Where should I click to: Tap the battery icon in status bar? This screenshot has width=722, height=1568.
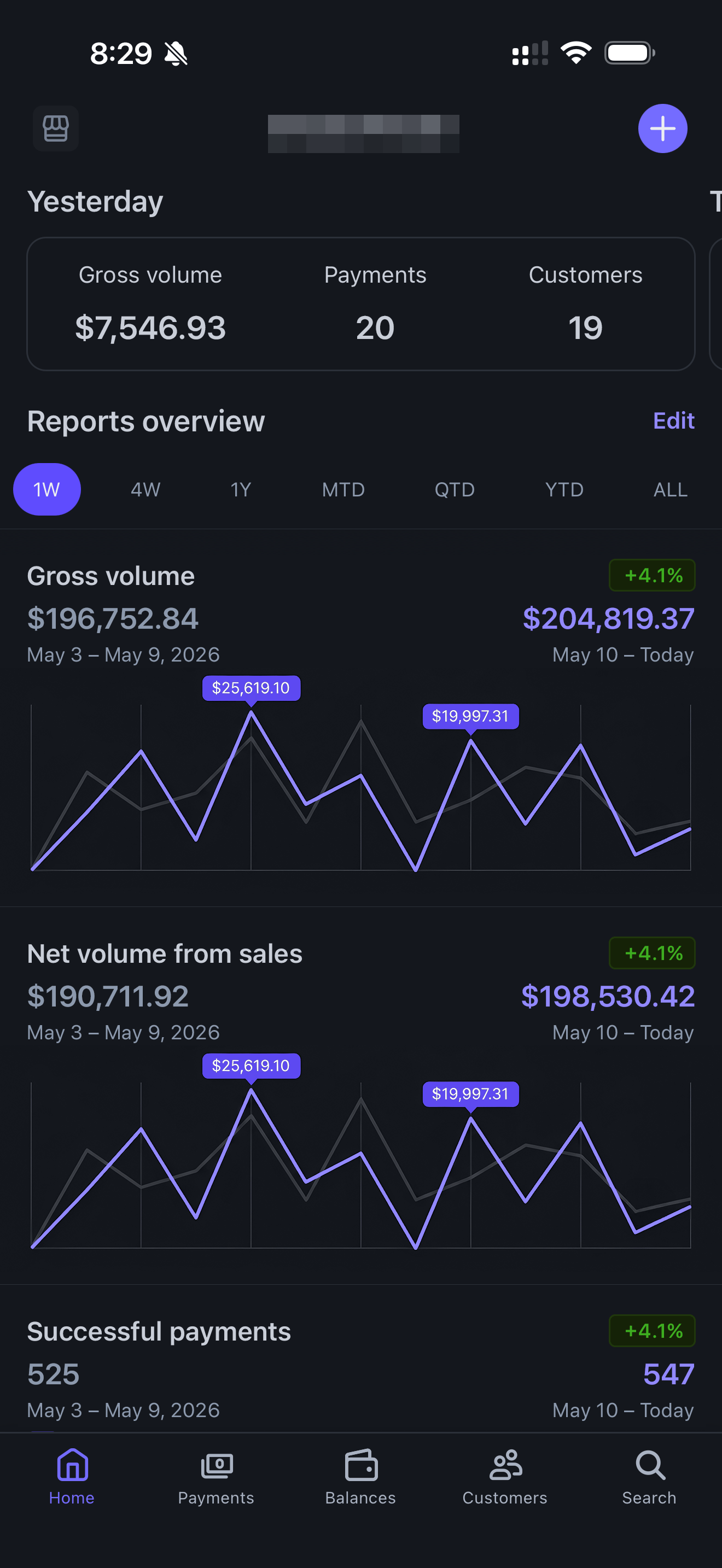630,53
